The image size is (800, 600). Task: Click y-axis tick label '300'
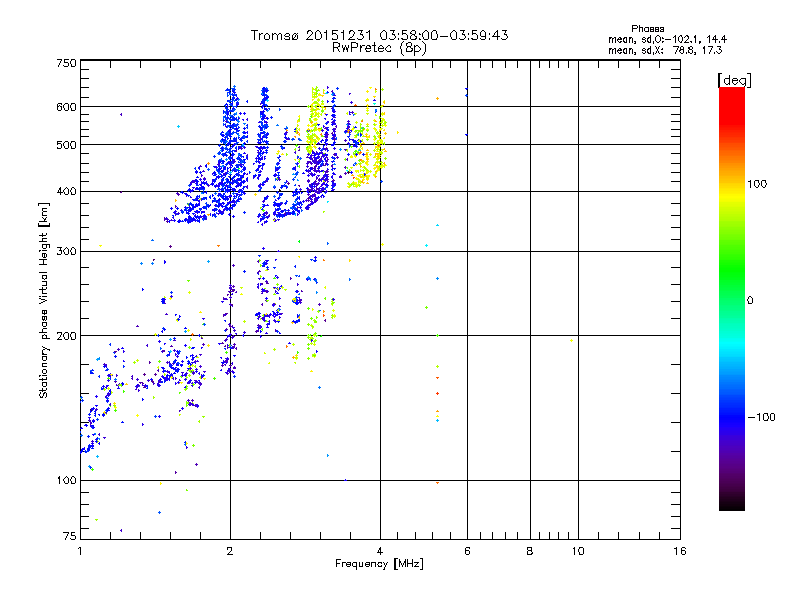(66, 252)
